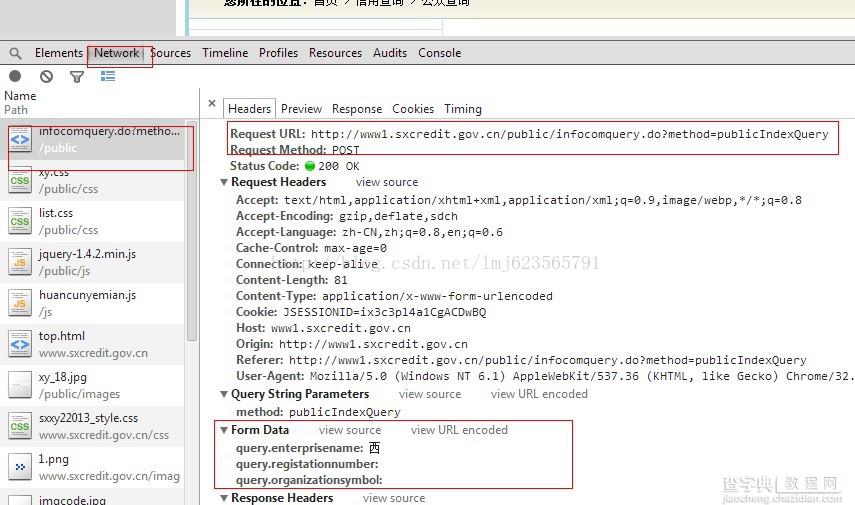Collapse the Form Data section
Image resolution: width=855 pixels, height=505 pixels.
tap(224, 430)
